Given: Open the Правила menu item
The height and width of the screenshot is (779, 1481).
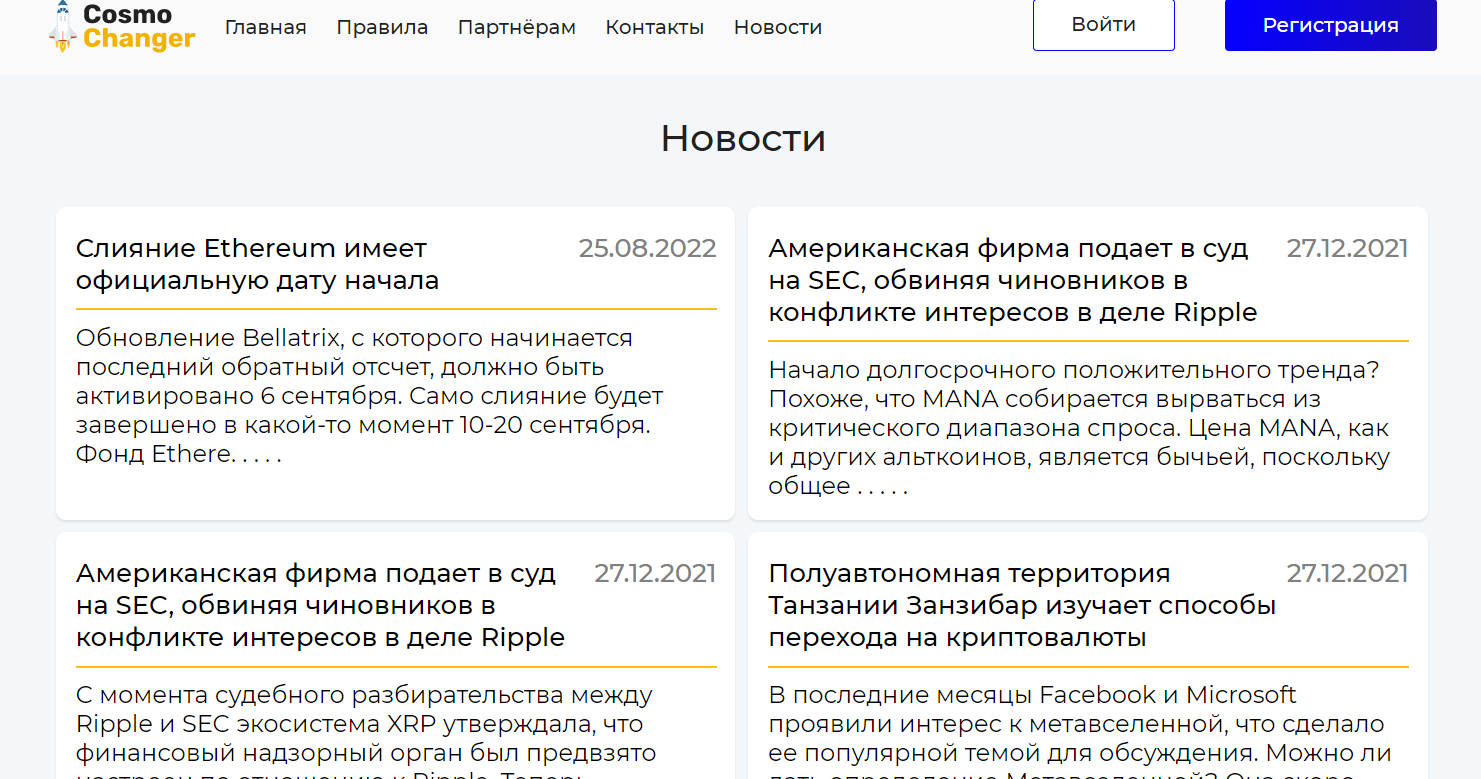Looking at the screenshot, I should [x=382, y=27].
